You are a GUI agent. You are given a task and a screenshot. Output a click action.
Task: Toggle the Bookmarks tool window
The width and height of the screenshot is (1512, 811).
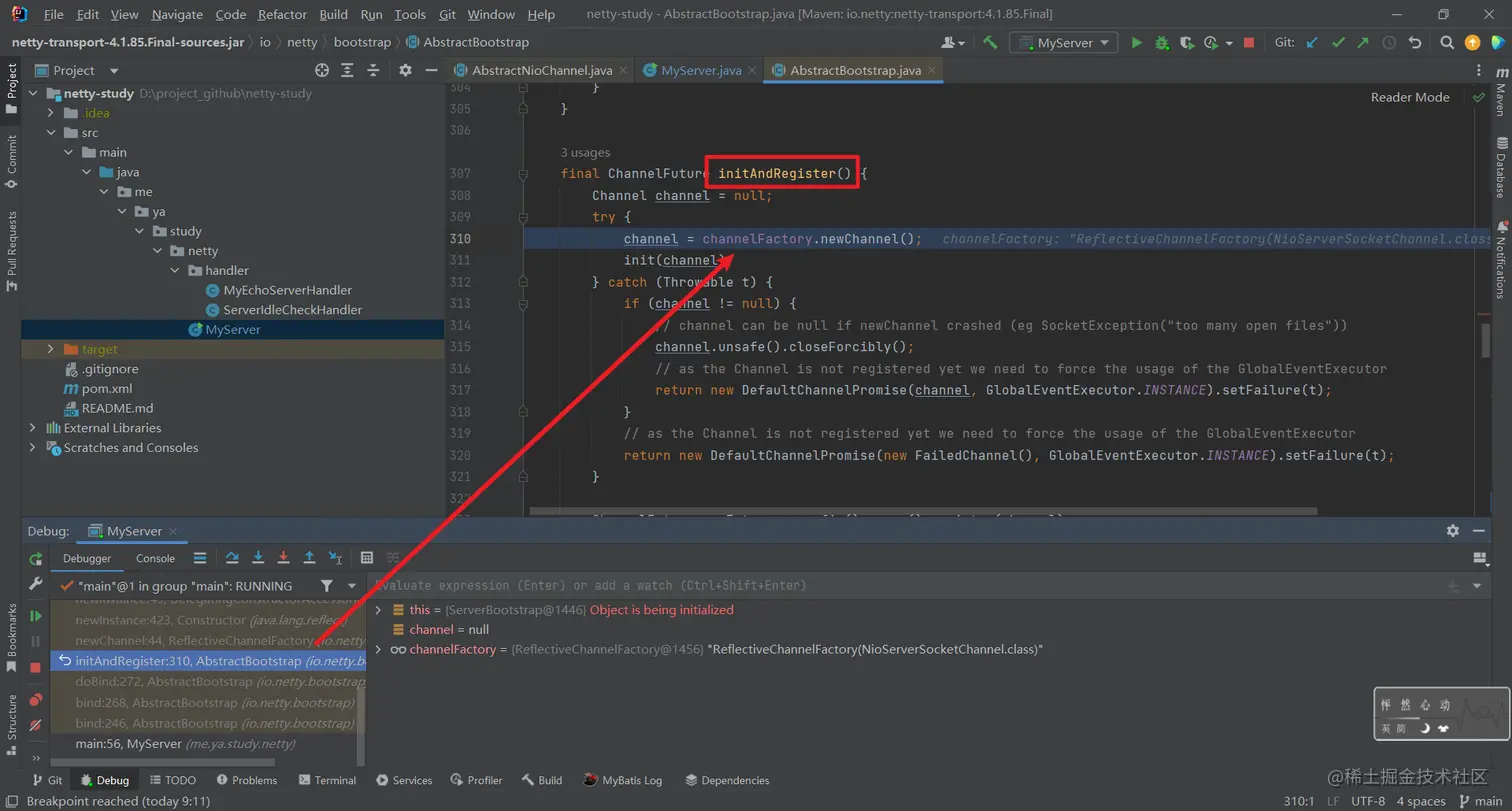pyautogui.click(x=12, y=636)
